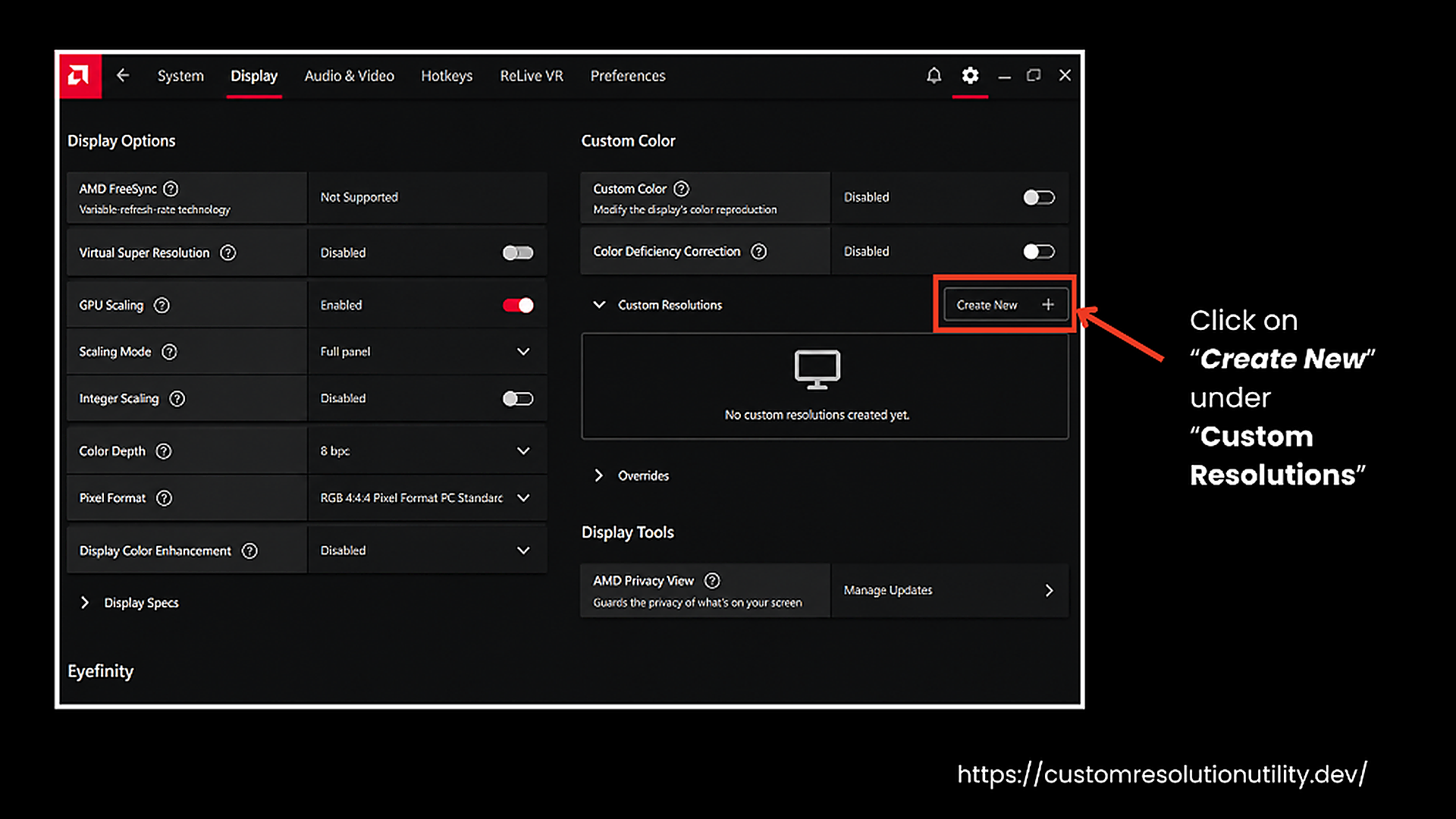The width and height of the screenshot is (1456, 819).
Task: Show help for GPU Scaling
Action: click(x=162, y=305)
